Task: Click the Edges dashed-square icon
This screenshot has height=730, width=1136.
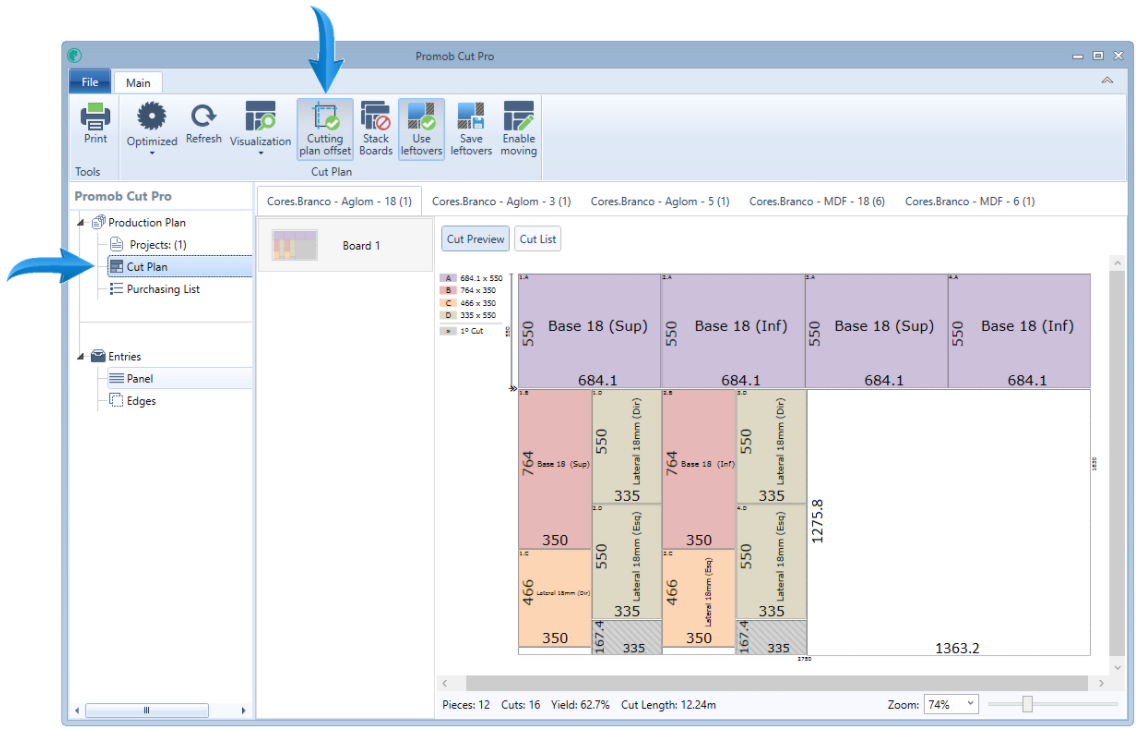Action: 116,400
